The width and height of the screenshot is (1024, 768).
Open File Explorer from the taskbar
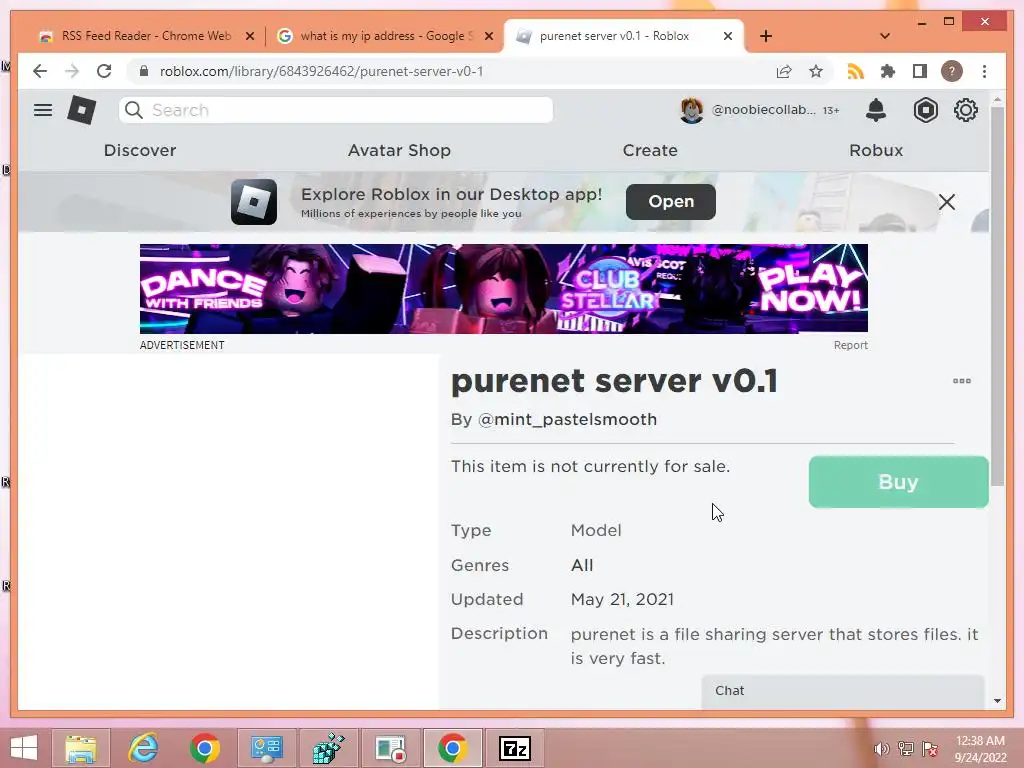(80, 748)
